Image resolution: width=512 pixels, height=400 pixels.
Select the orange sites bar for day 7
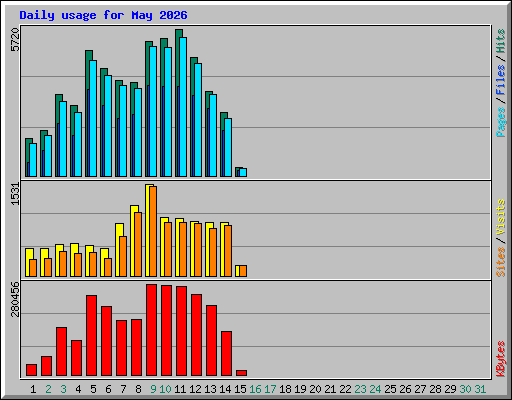123,256
